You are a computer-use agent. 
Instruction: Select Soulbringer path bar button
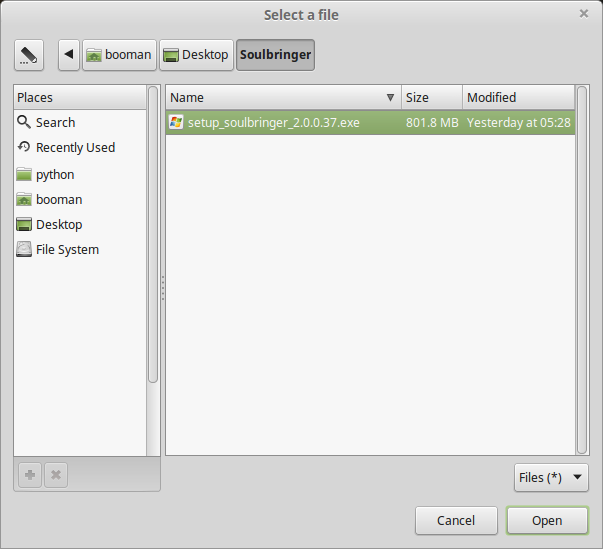pyautogui.click(x=275, y=55)
